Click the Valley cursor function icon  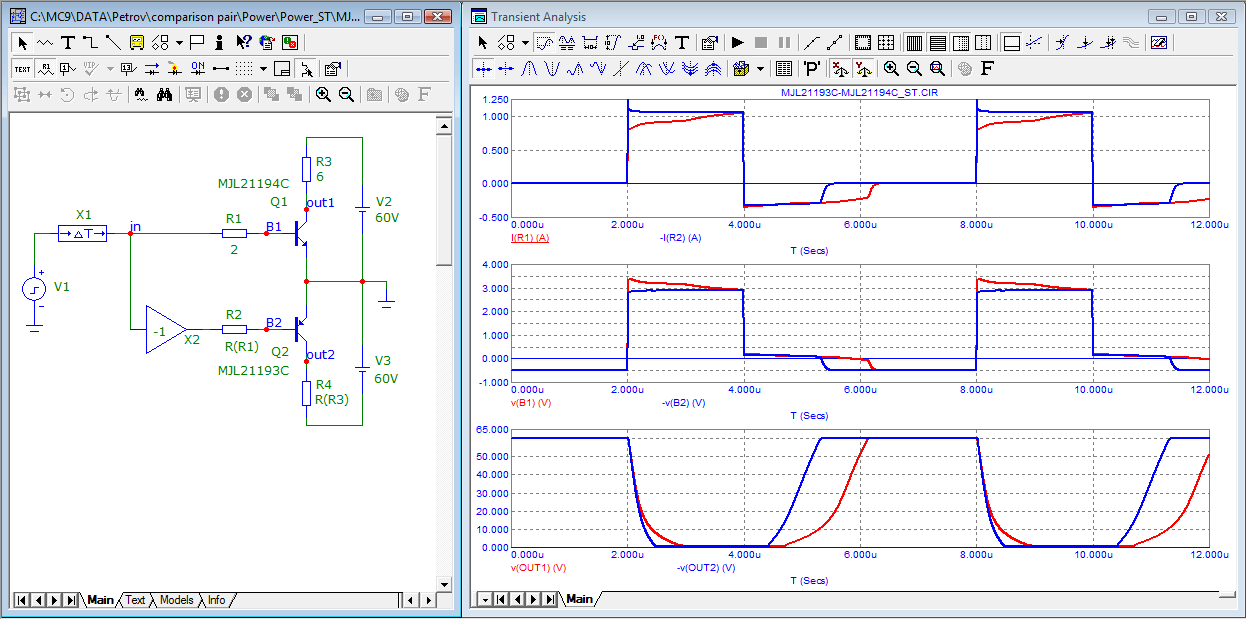click(x=552, y=69)
